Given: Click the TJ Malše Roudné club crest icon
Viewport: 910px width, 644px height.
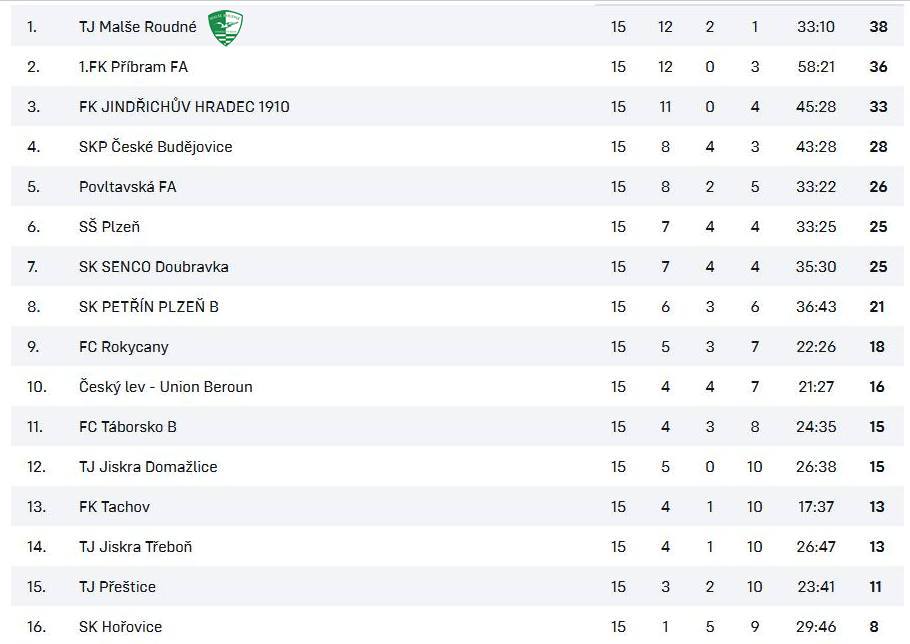Looking at the screenshot, I should pos(225,27).
